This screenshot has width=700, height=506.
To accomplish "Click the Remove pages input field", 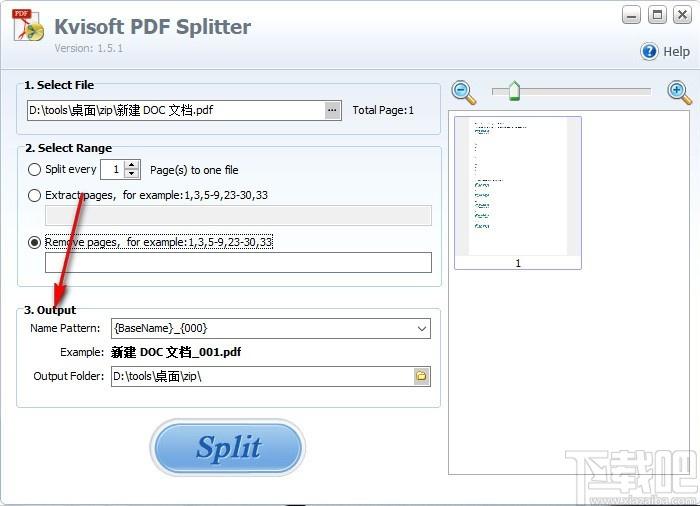I will pyautogui.click(x=238, y=263).
